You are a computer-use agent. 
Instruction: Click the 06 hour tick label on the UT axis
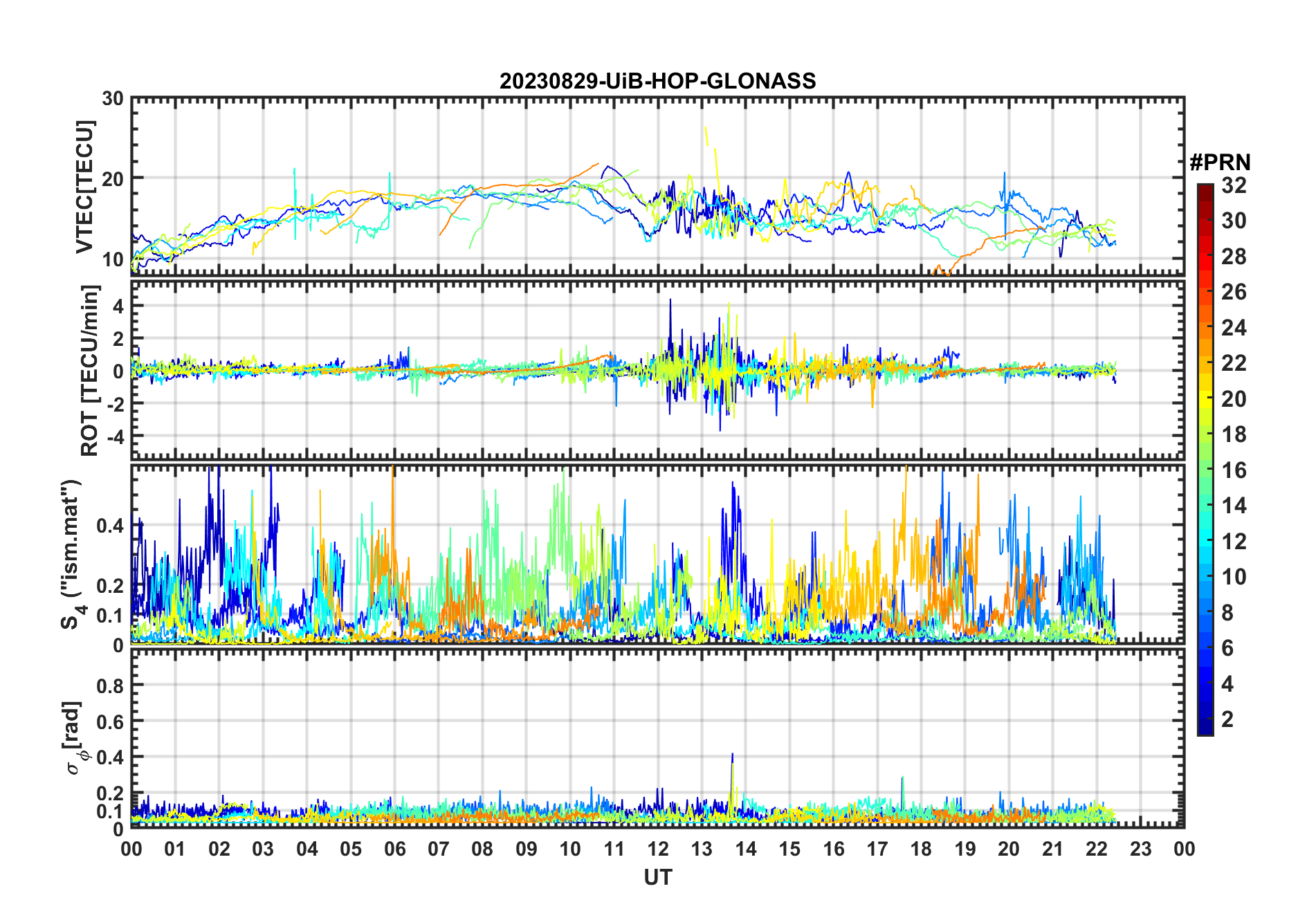394,849
